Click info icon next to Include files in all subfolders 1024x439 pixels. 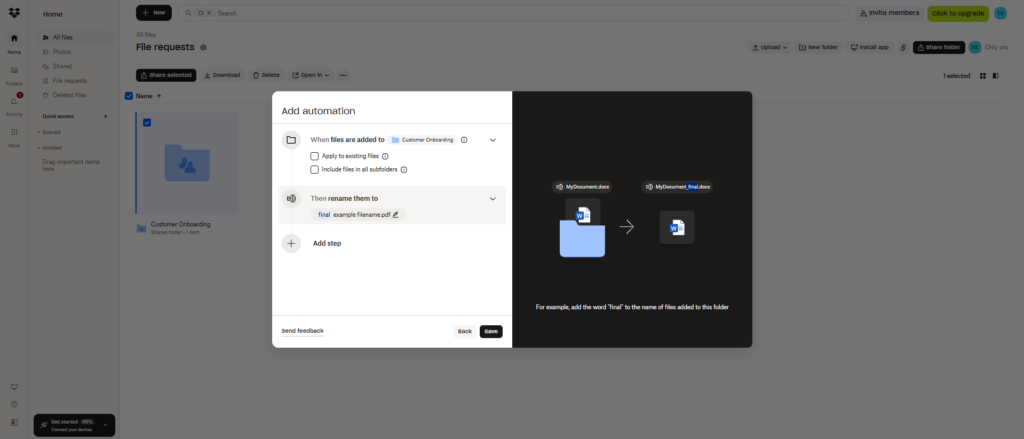(404, 170)
